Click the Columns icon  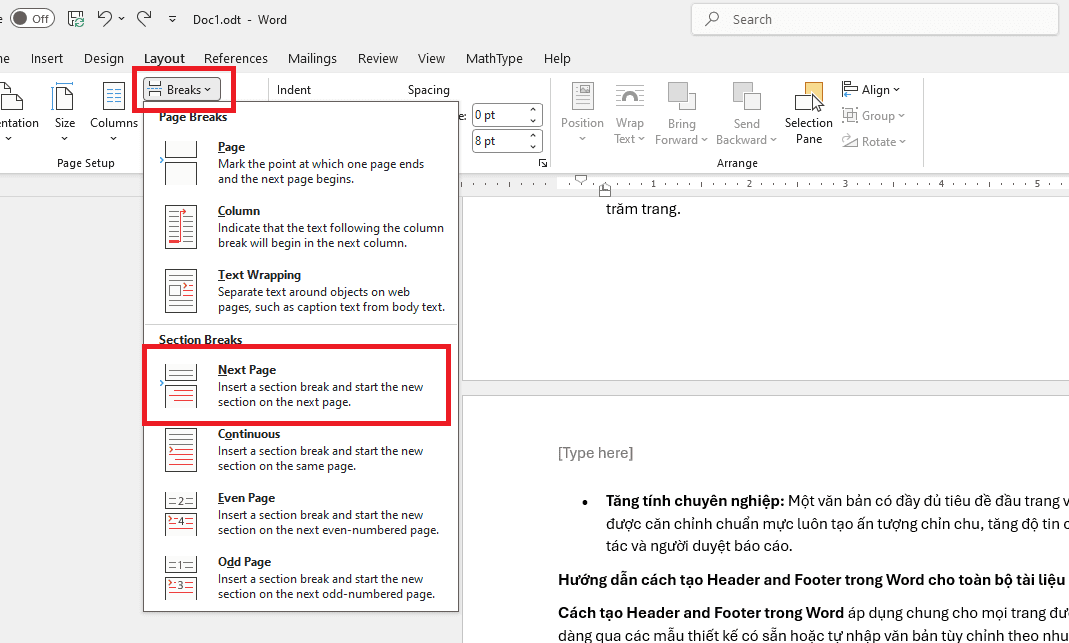(114, 97)
